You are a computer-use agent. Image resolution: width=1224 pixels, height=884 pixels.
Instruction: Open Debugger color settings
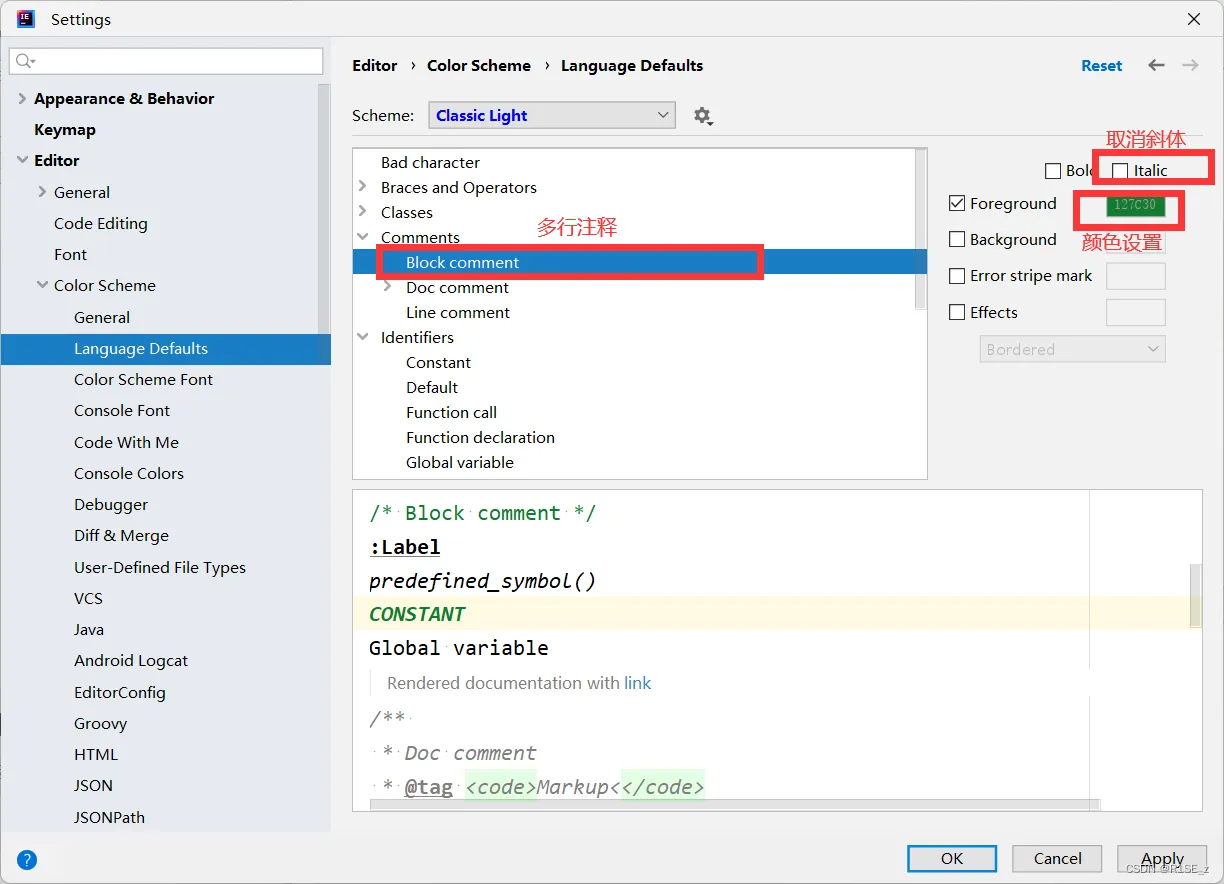pyautogui.click(x=111, y=504)
